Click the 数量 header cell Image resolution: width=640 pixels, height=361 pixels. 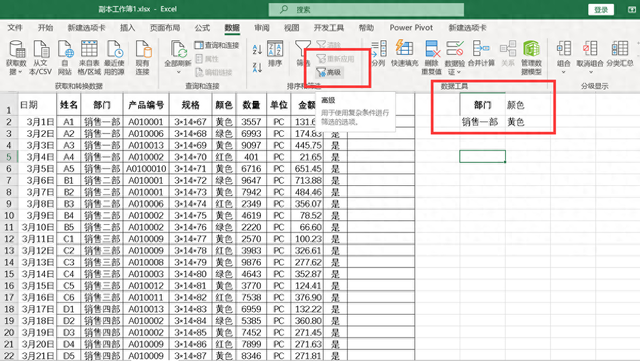point(251,105)
